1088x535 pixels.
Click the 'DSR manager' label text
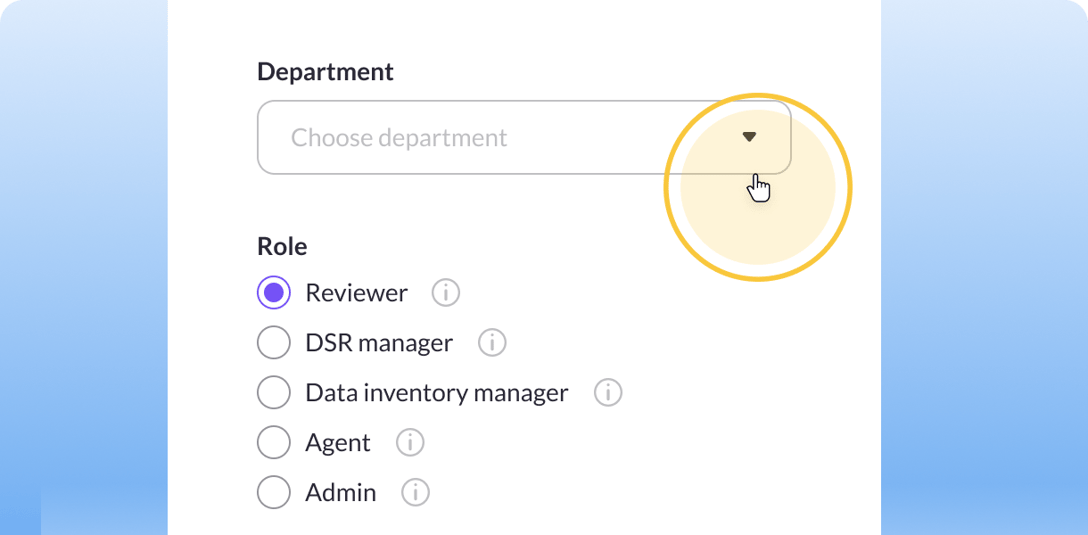pos(380,343)
